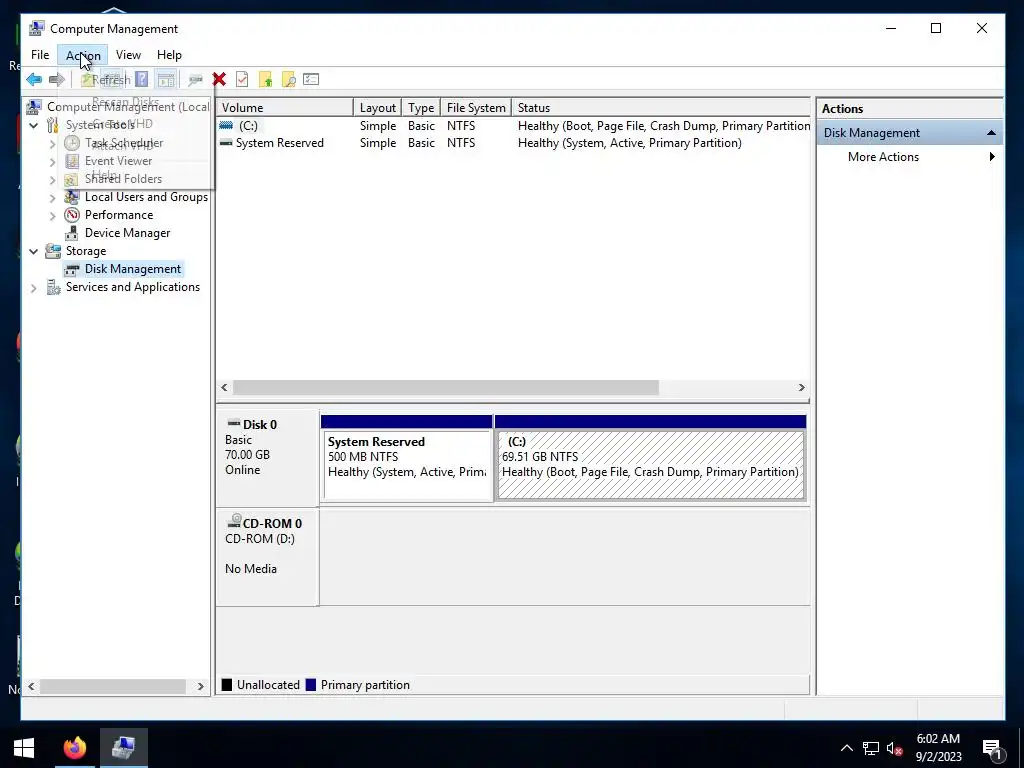Click the checkmark Properties toolbar icon
Screen dimensions: 1024x768
coord(242,80)
